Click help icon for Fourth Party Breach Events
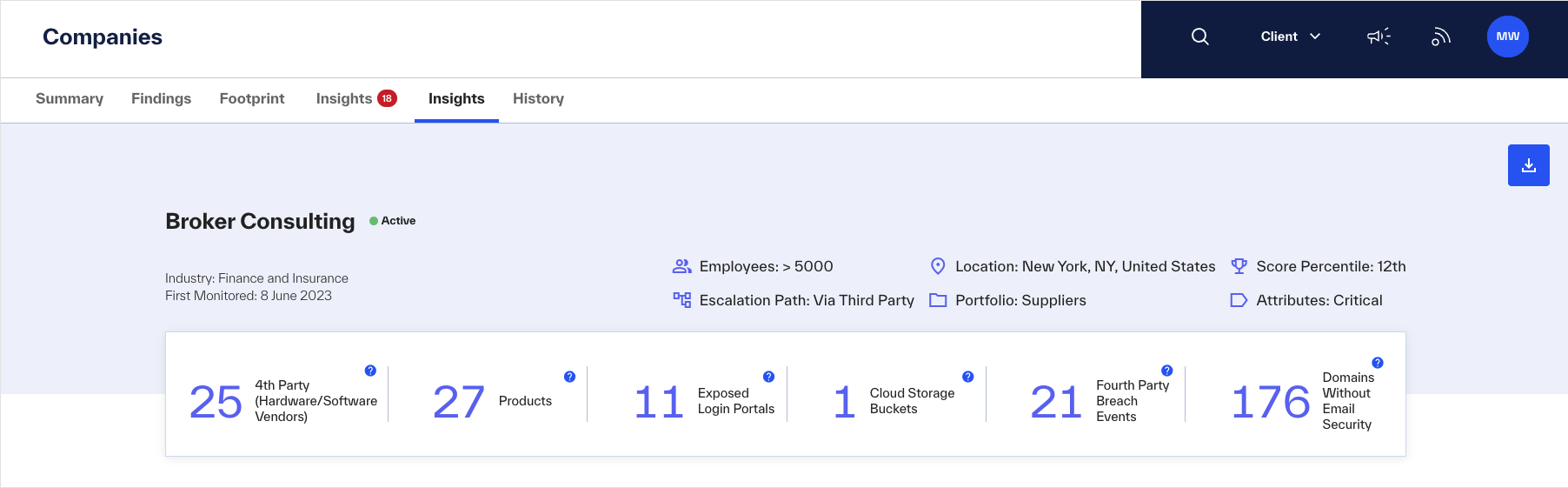The image size is (1568, 488). 1166,371
